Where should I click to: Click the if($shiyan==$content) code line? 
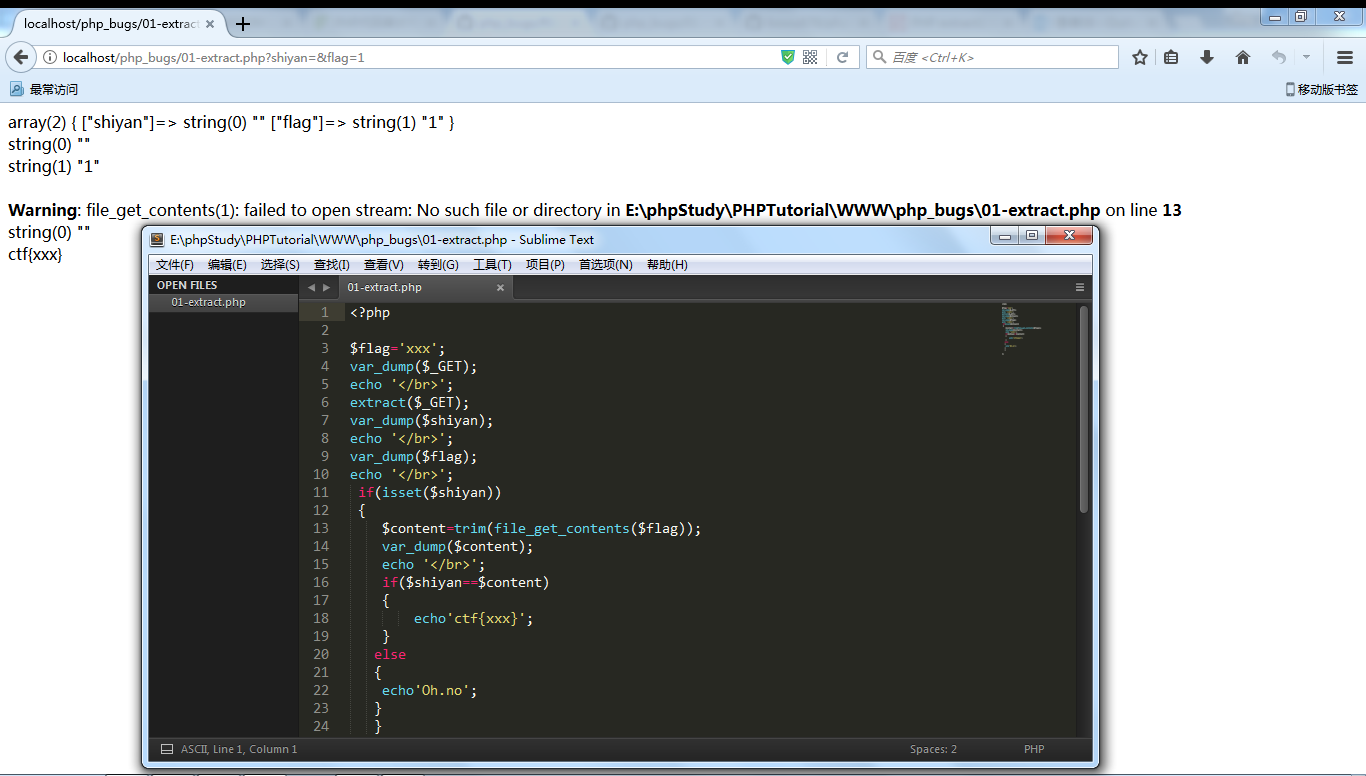click(x=465, y=582)
